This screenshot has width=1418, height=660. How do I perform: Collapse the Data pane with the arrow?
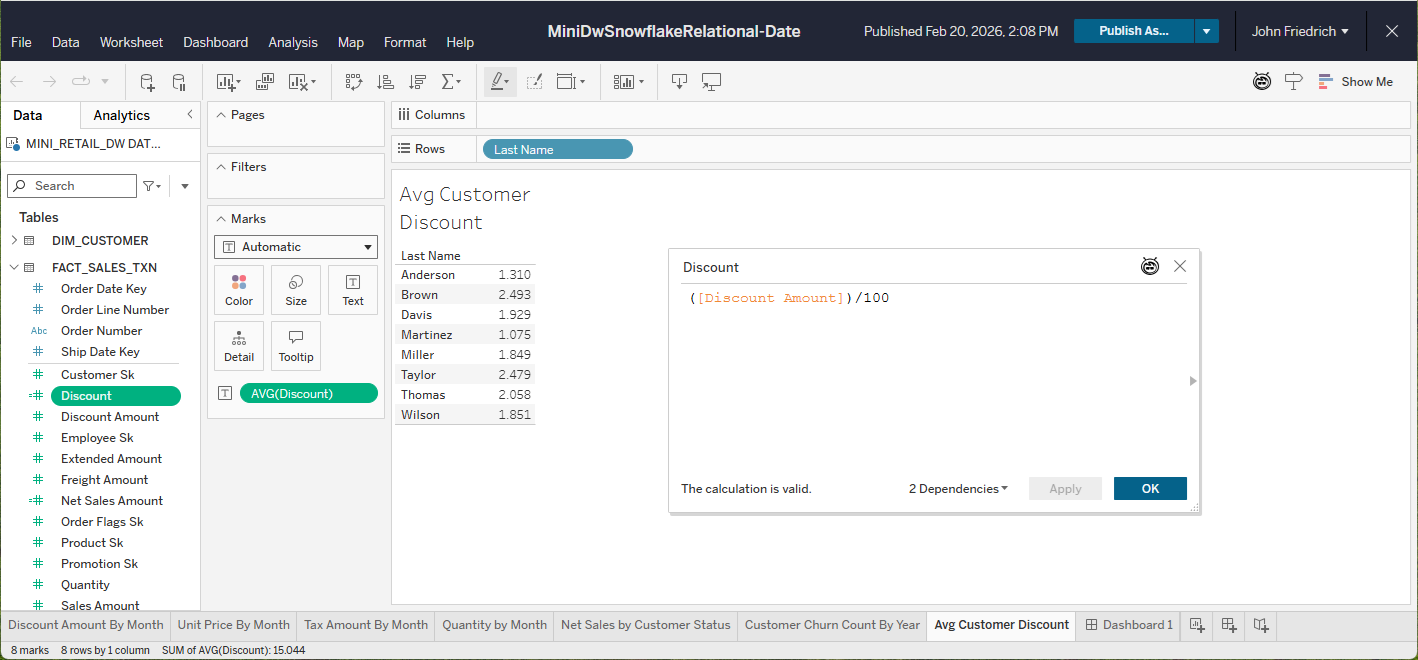(190, 115)
